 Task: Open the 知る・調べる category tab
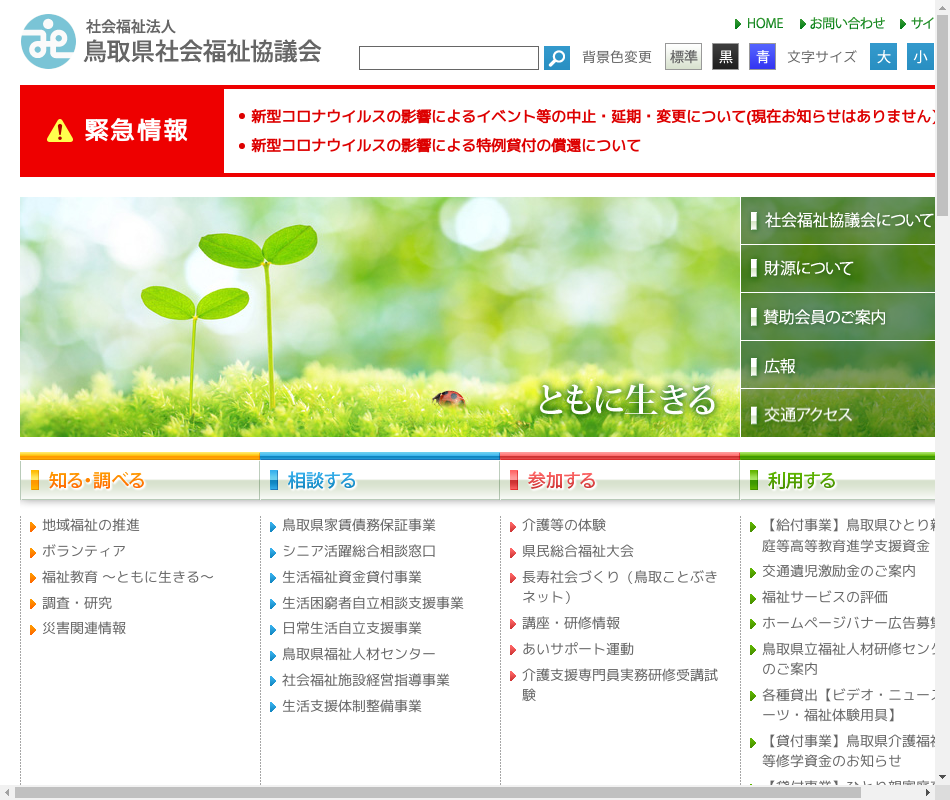[x=139, y=480]
